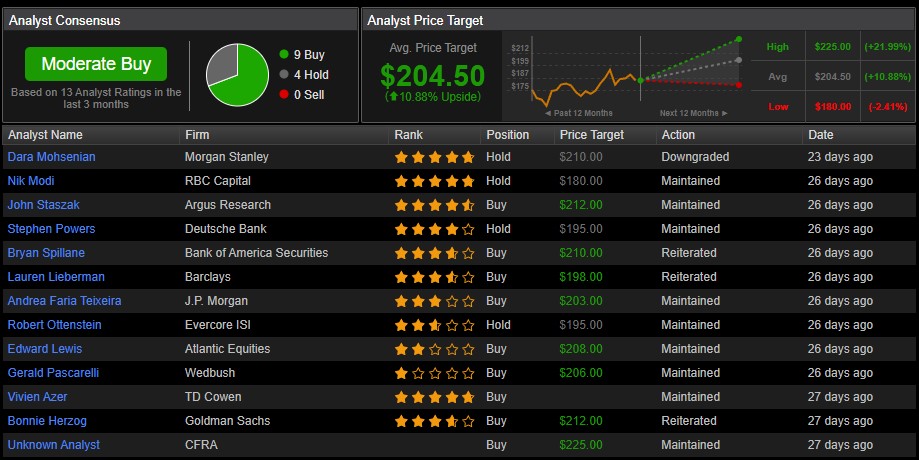919x460 pixels.
Task: Click CFRA's $225.00 price target
Action: click(x=581, y=445)
